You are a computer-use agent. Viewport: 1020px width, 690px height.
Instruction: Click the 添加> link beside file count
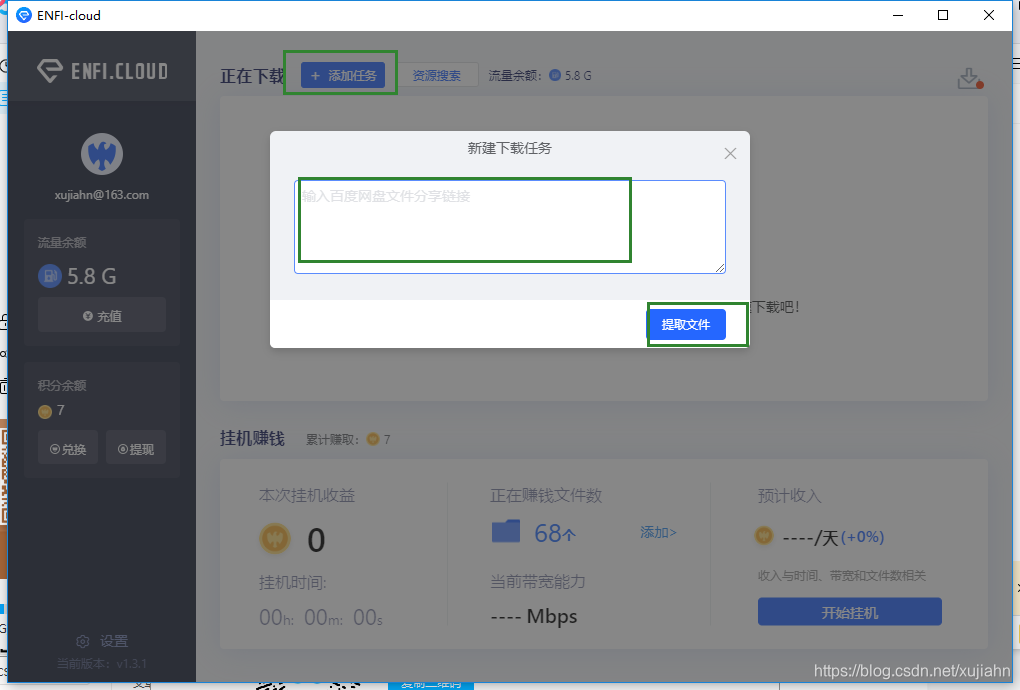coord(658,533)
